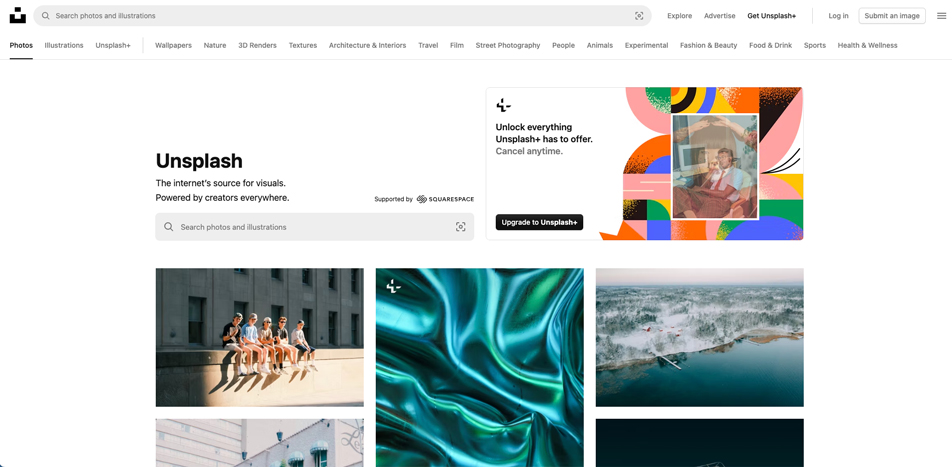
Task: Click the Advertise link
Action: [x=719, y=16]
